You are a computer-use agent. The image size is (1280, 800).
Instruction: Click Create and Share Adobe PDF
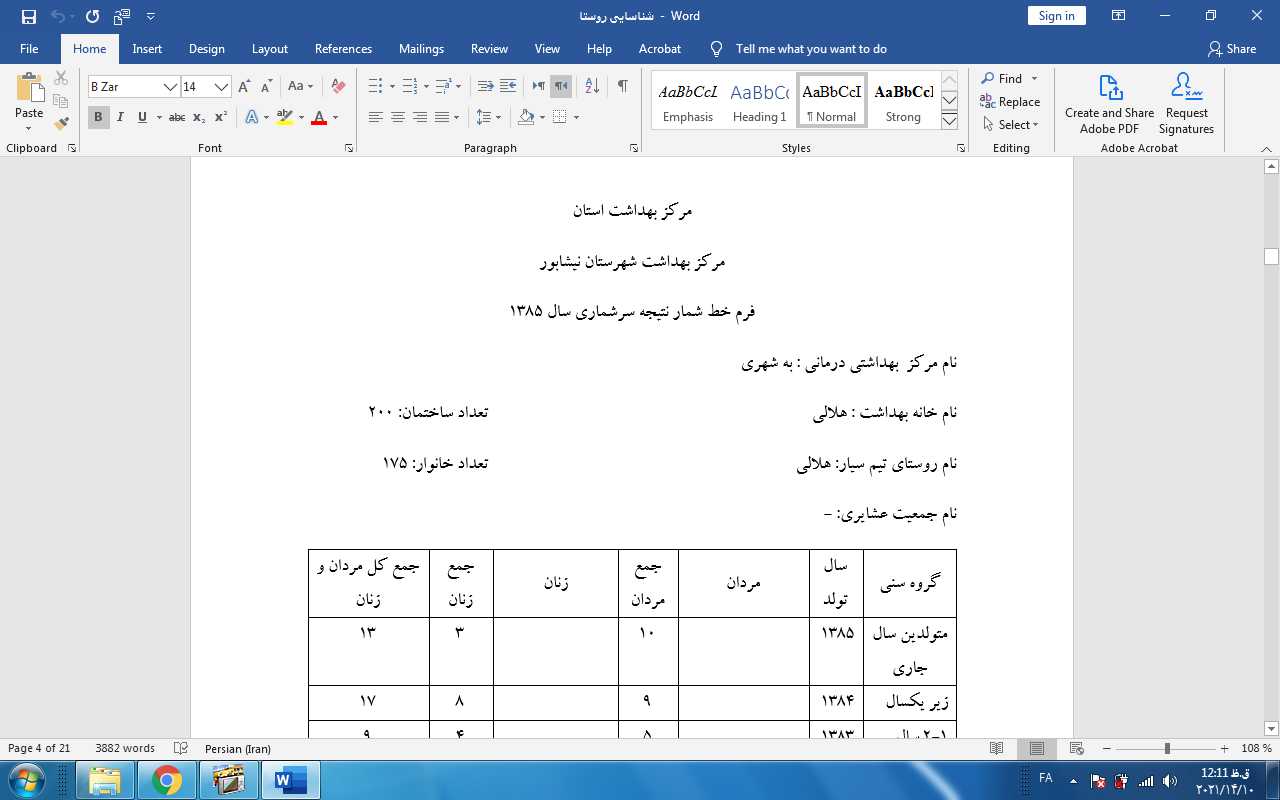tap(1109, 104)
